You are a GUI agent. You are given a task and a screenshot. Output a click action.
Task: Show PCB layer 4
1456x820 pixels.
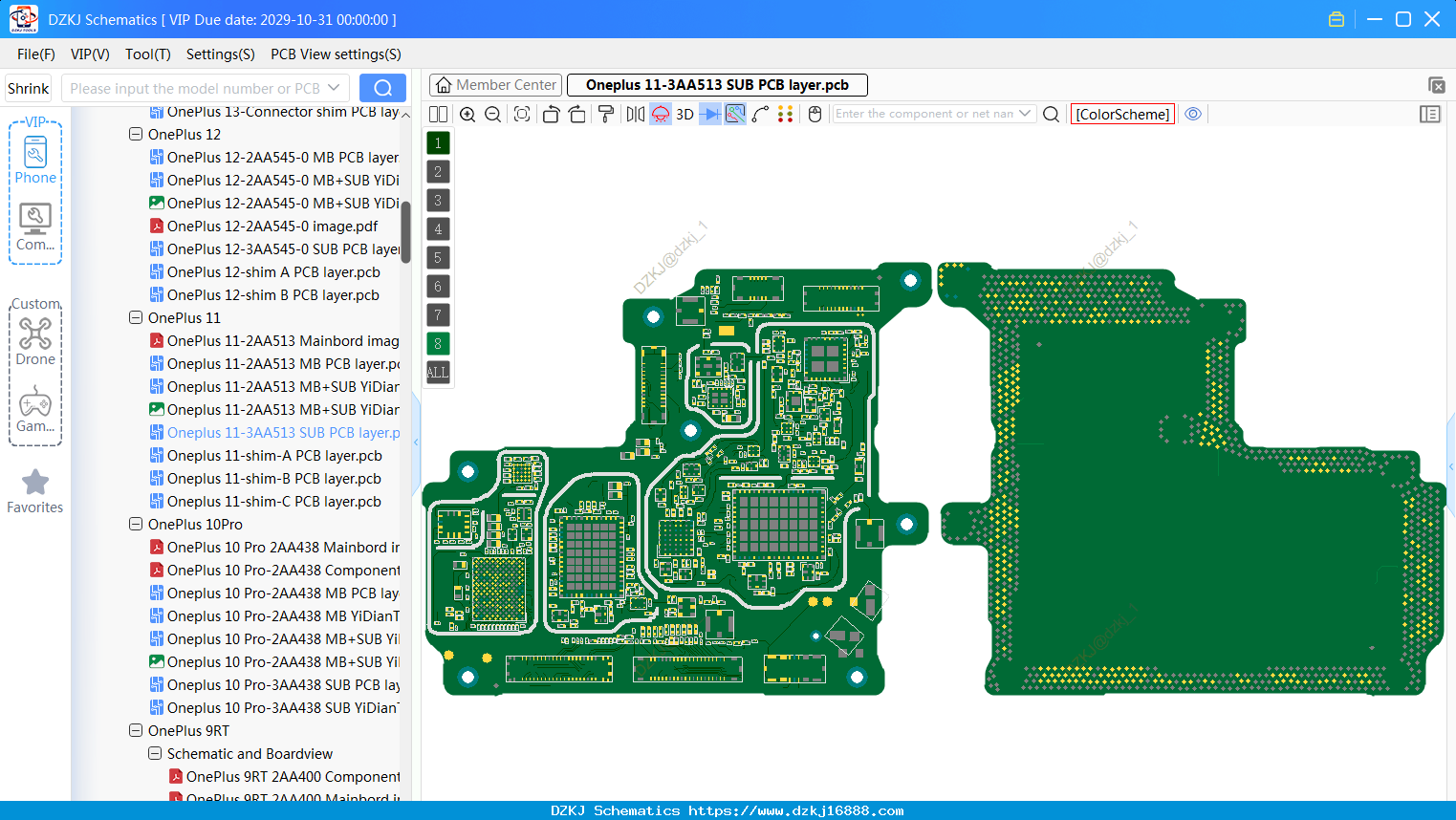(x=438, y=228)
